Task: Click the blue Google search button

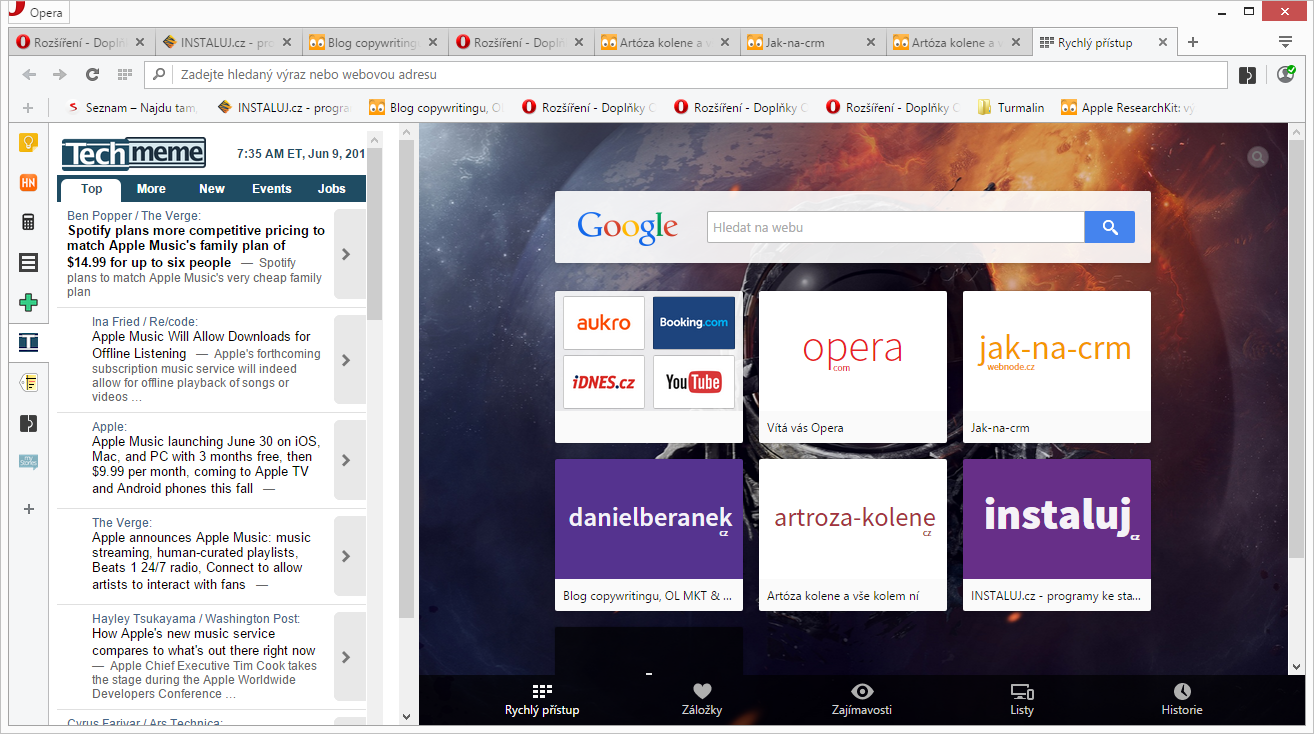Action: (1110, 227)
